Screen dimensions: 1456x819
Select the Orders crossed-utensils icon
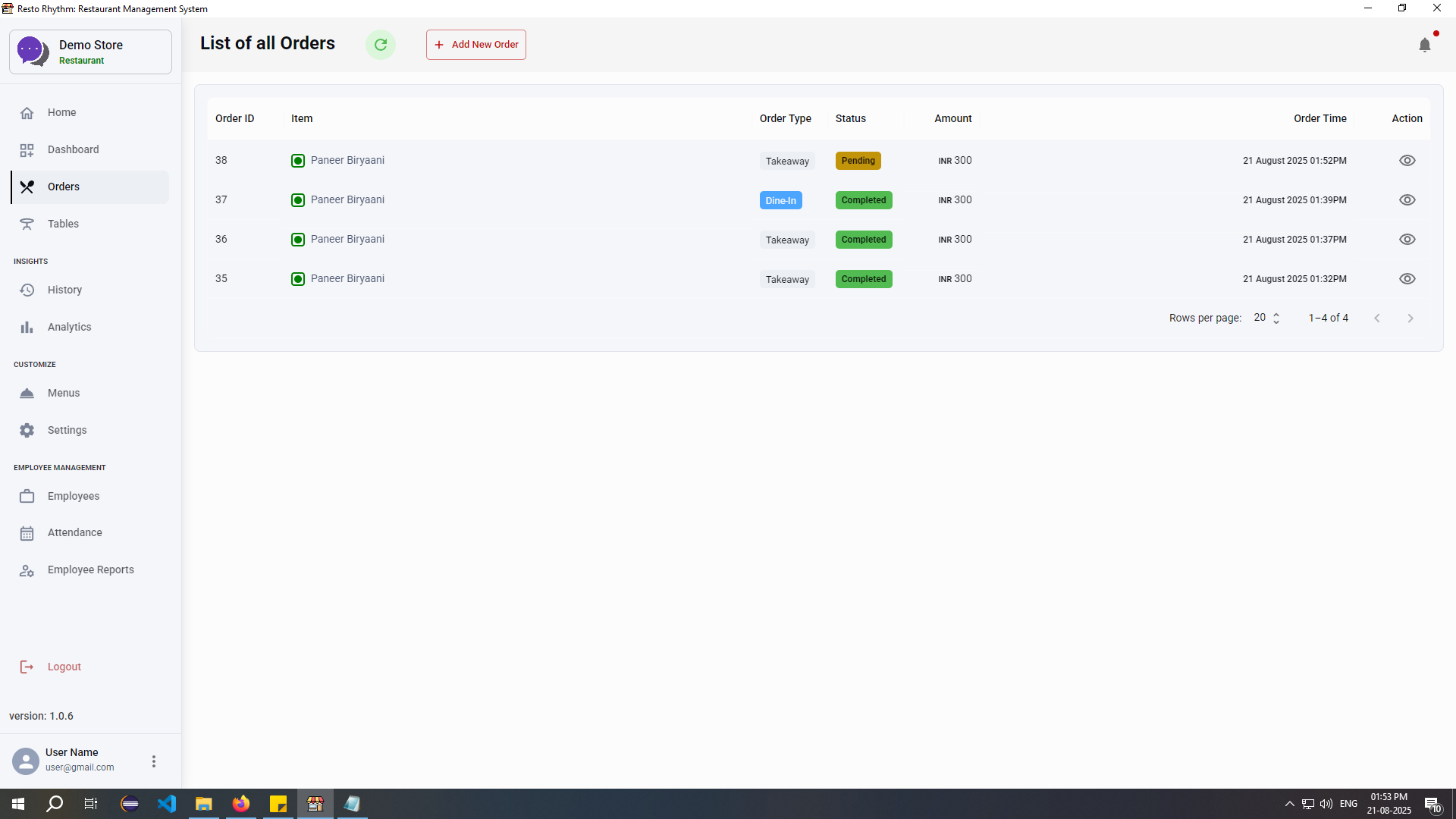27,187
